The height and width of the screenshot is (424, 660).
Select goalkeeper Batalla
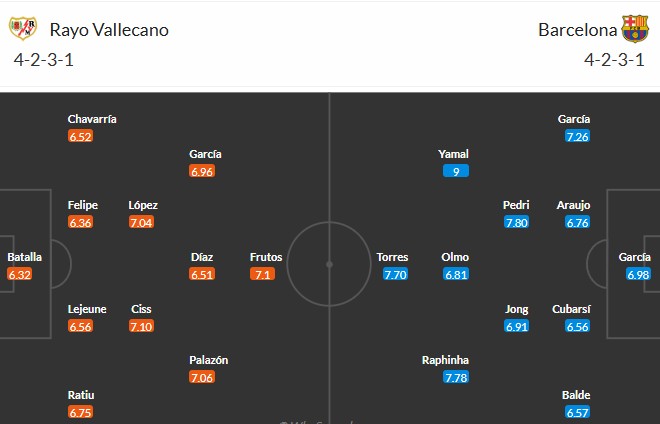(x=24, y=257)
